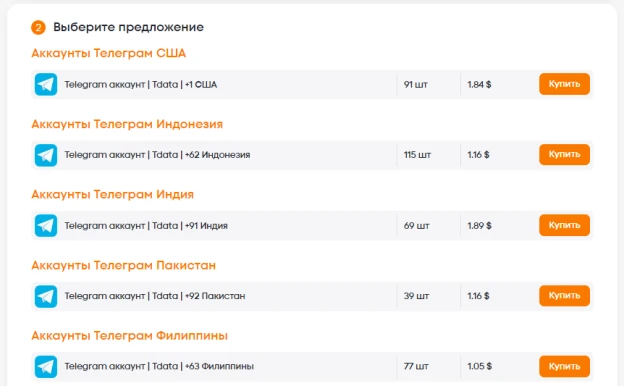Click the 1.89 $ price for India
This screenshot has height=386, width=624.
(x=479, y=226)
